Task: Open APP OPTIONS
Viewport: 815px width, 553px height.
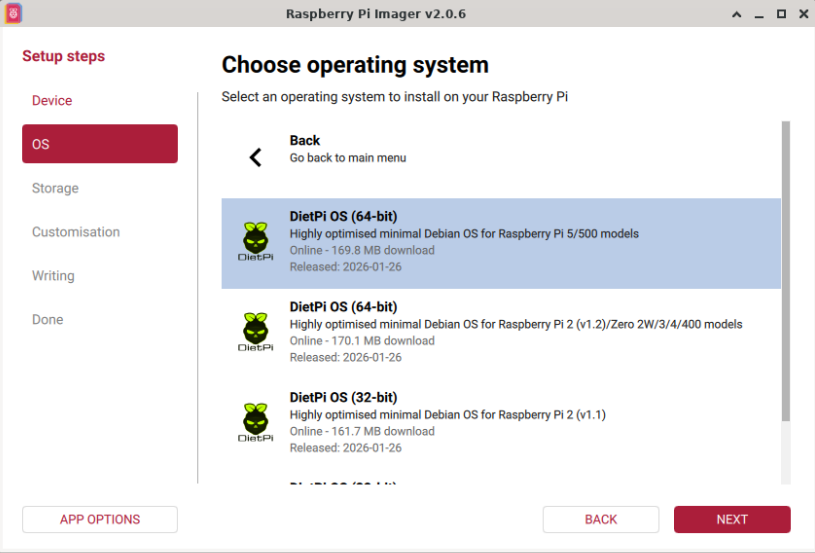Action: (x=100, y=519)
